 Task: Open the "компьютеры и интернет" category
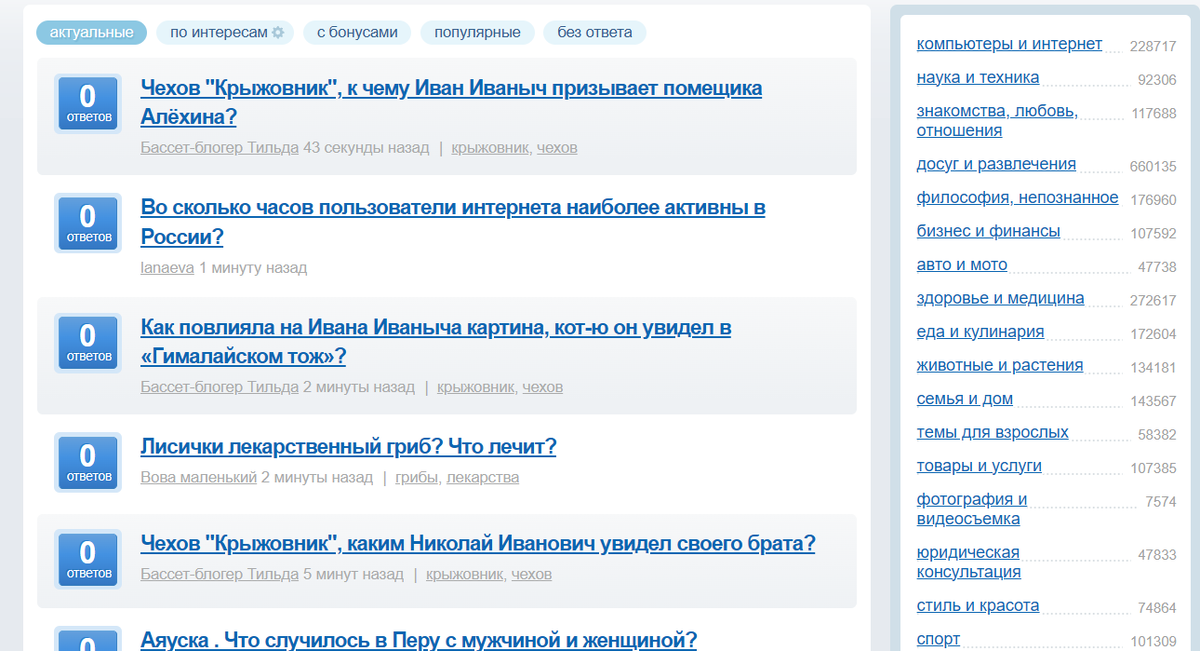pos(1008,44)
